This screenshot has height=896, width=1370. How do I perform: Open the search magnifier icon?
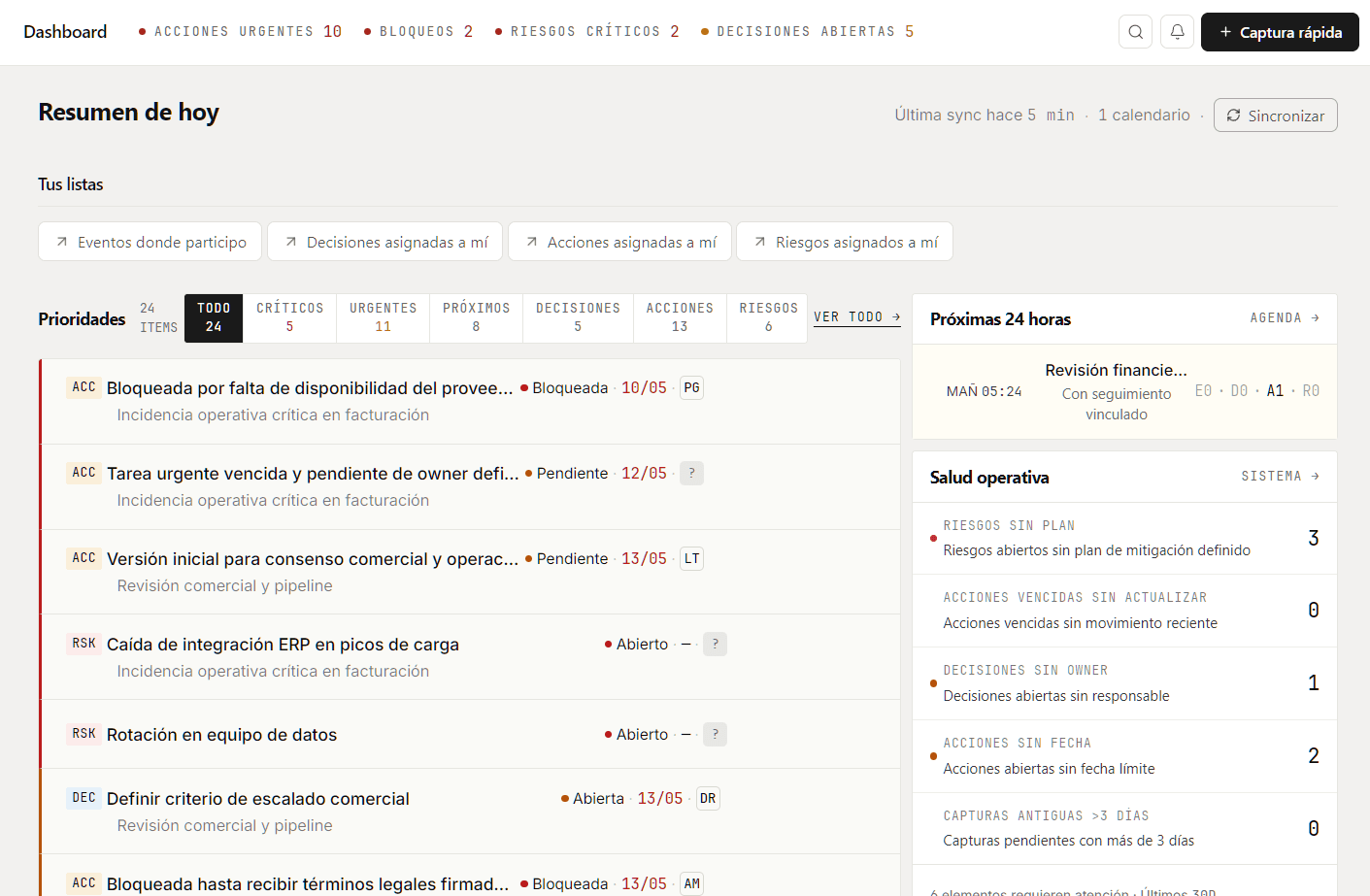[x=1135, y=32]
